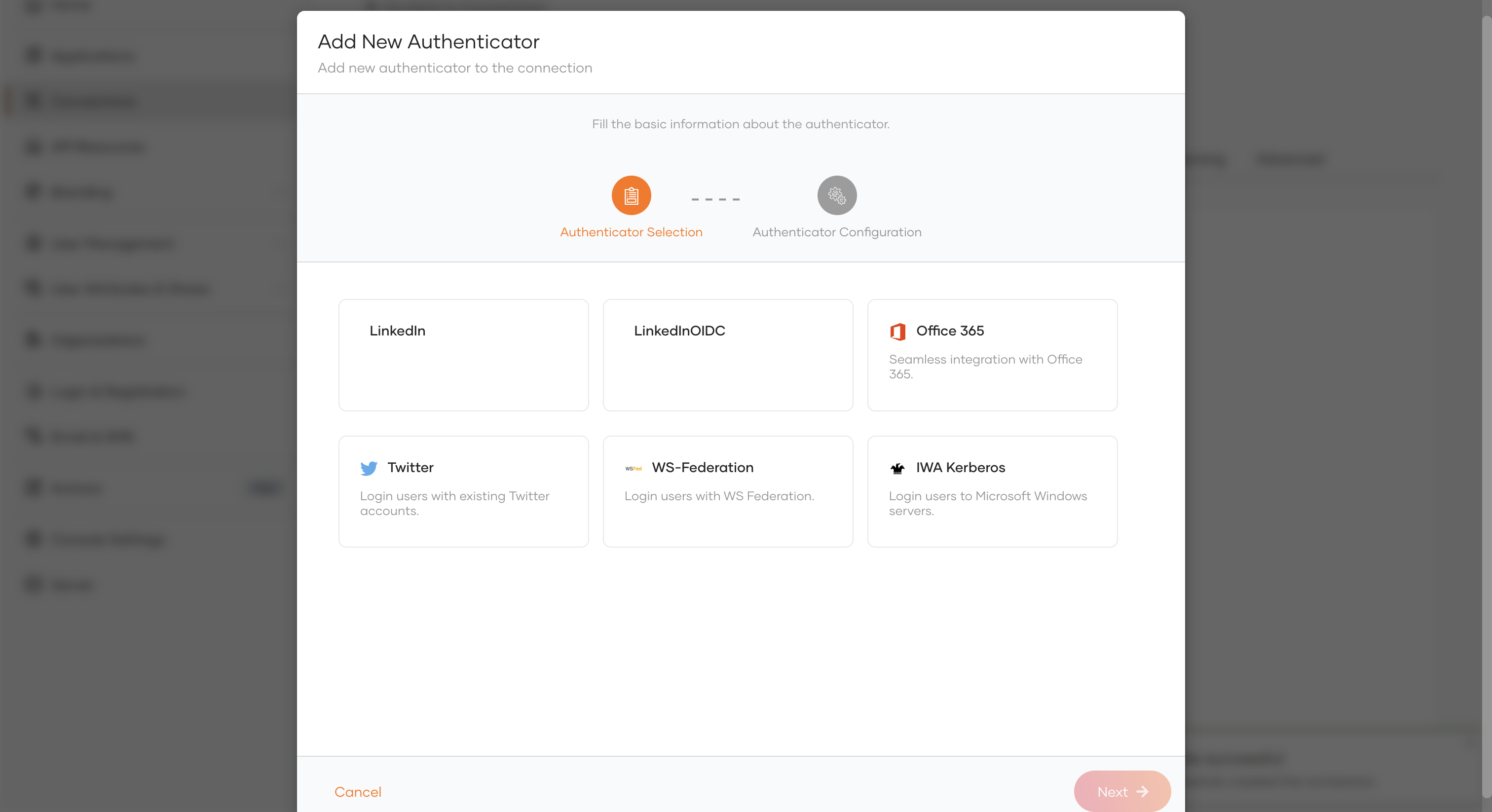Click the Next button
The height and width of the screenshot is (812, 1492).
click(1122, 791)
